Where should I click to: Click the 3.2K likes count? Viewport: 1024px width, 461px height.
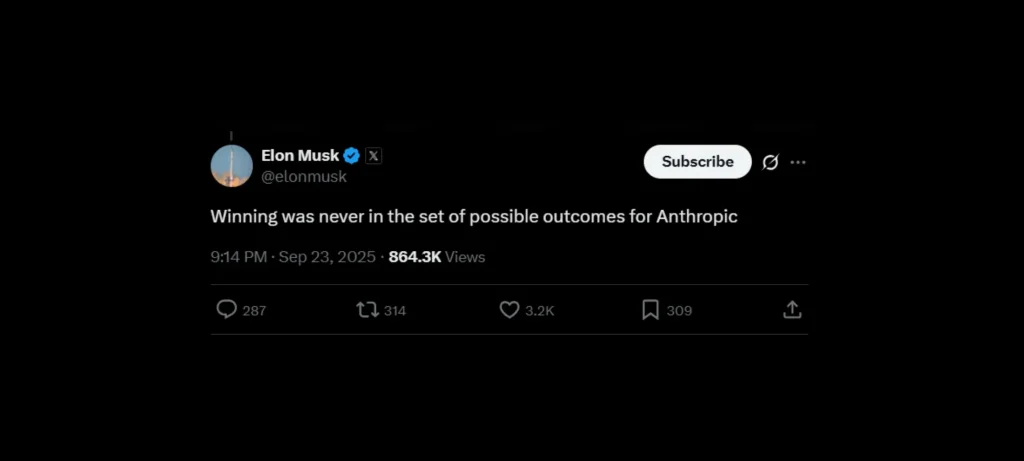tap(540, 311)
